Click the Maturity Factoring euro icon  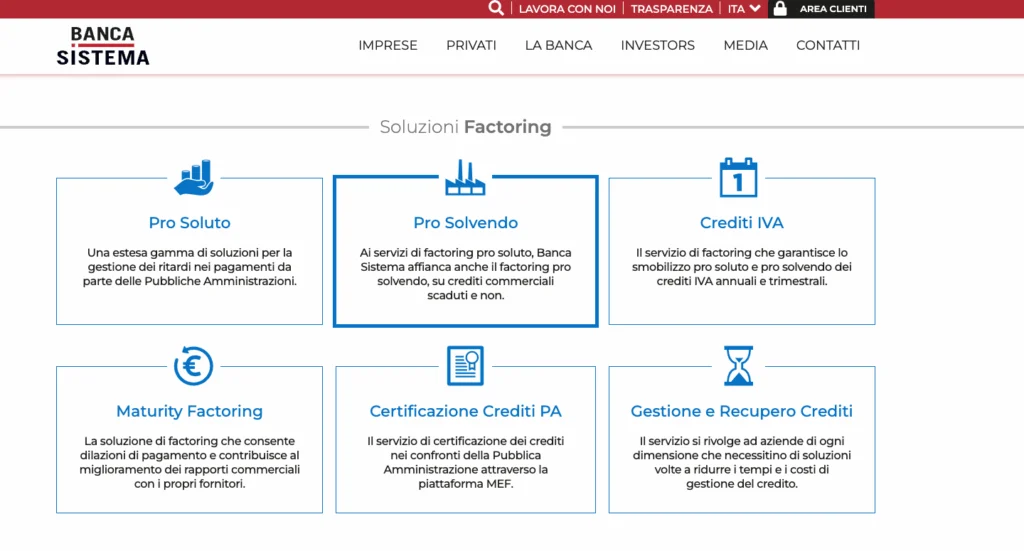[193, 365]
